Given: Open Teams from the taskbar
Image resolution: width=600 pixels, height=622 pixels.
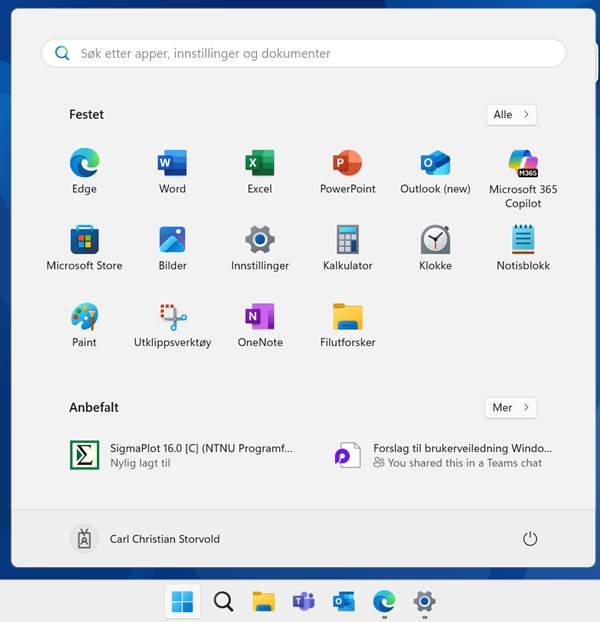Looking at the screenshot, I should [x=304, y=601].
